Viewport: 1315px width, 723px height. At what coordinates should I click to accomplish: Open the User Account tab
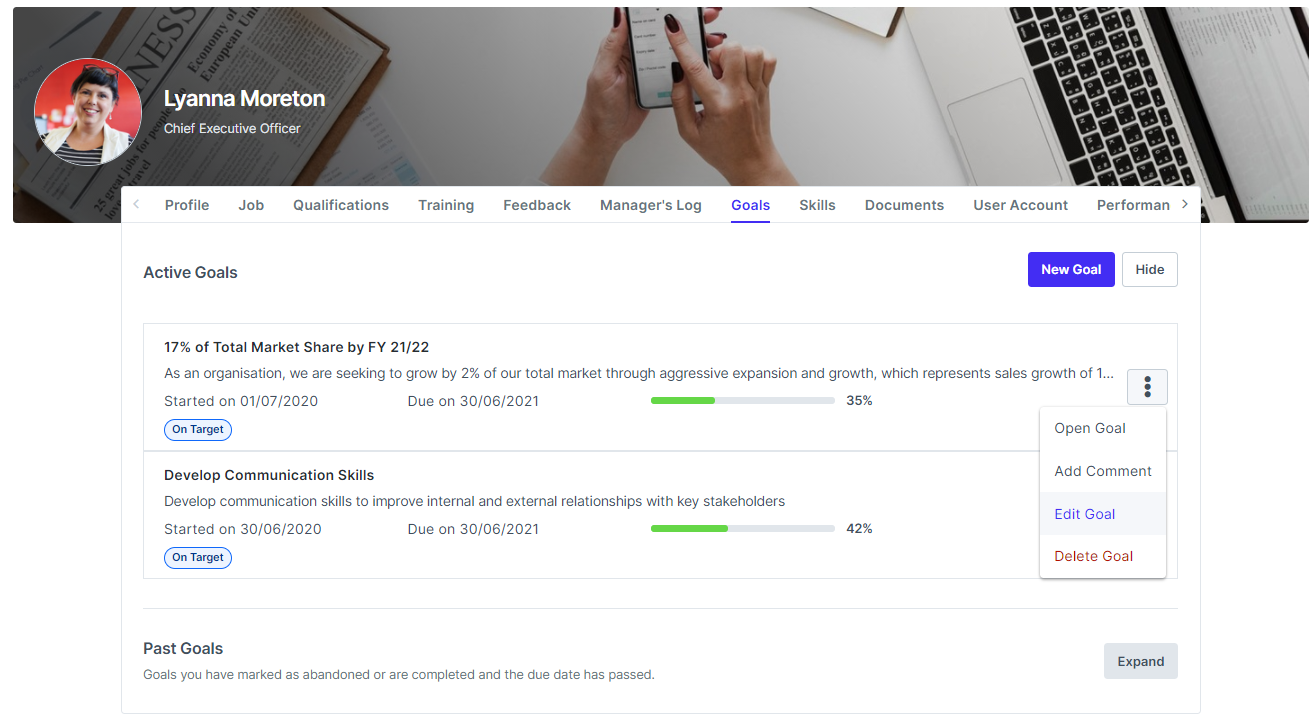click(x=1020, y=204)
